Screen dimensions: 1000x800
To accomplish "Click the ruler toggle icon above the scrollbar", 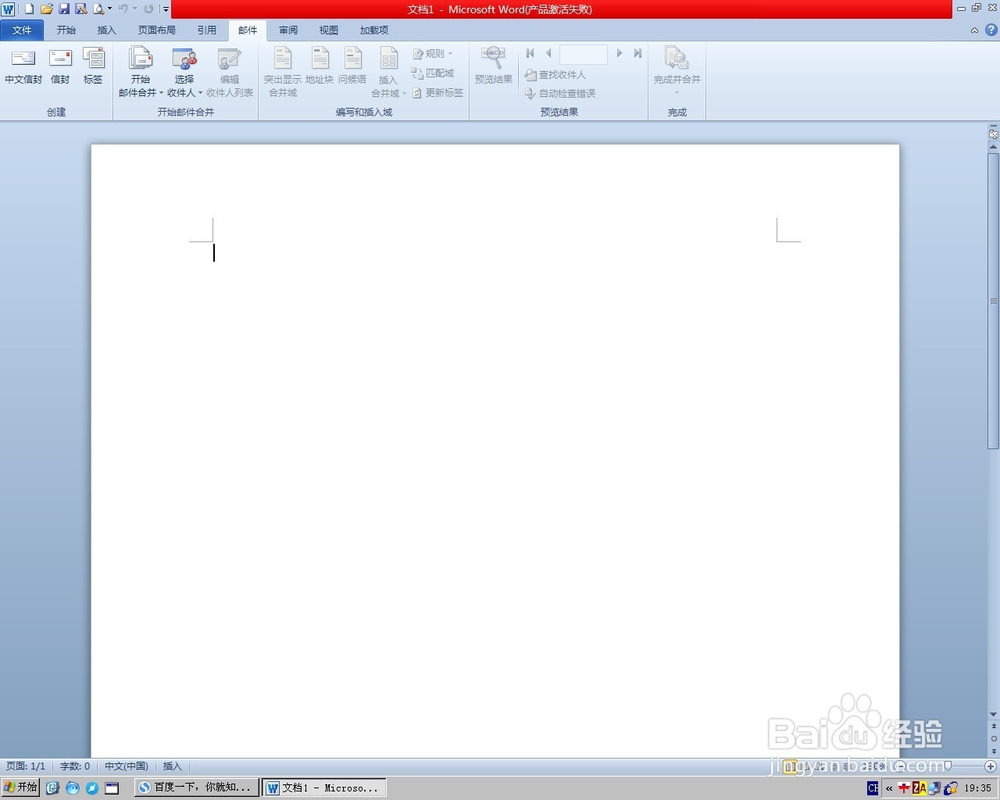I will coord(993,134).
